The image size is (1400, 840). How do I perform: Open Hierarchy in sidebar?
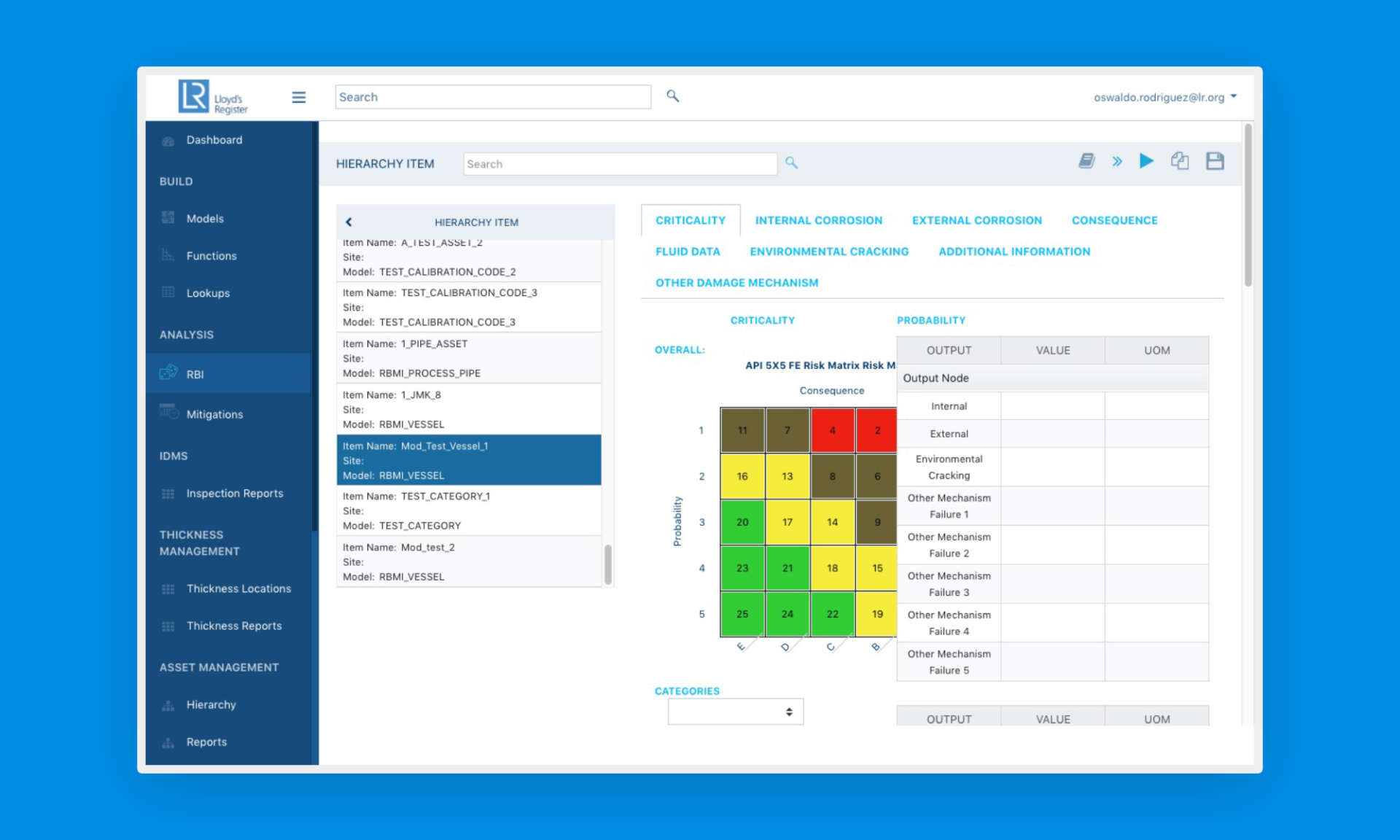click(211, 705)
